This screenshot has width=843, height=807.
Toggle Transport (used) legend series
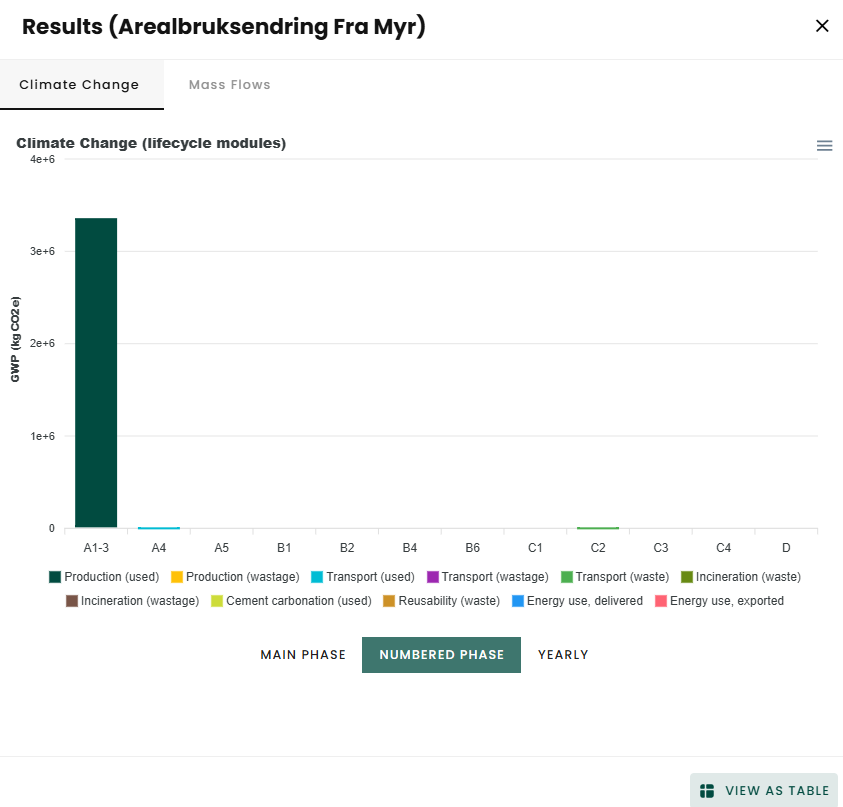point(363,577)
